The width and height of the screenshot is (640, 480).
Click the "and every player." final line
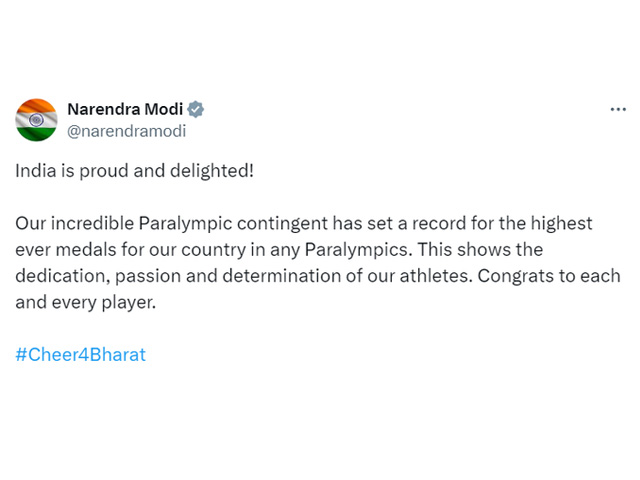(86, 302)
